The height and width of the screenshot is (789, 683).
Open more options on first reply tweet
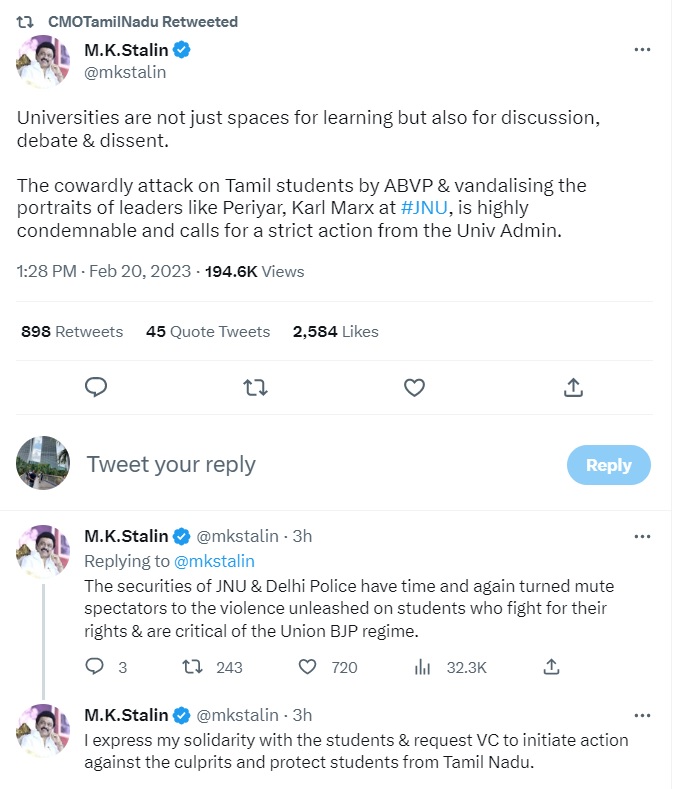643,536
